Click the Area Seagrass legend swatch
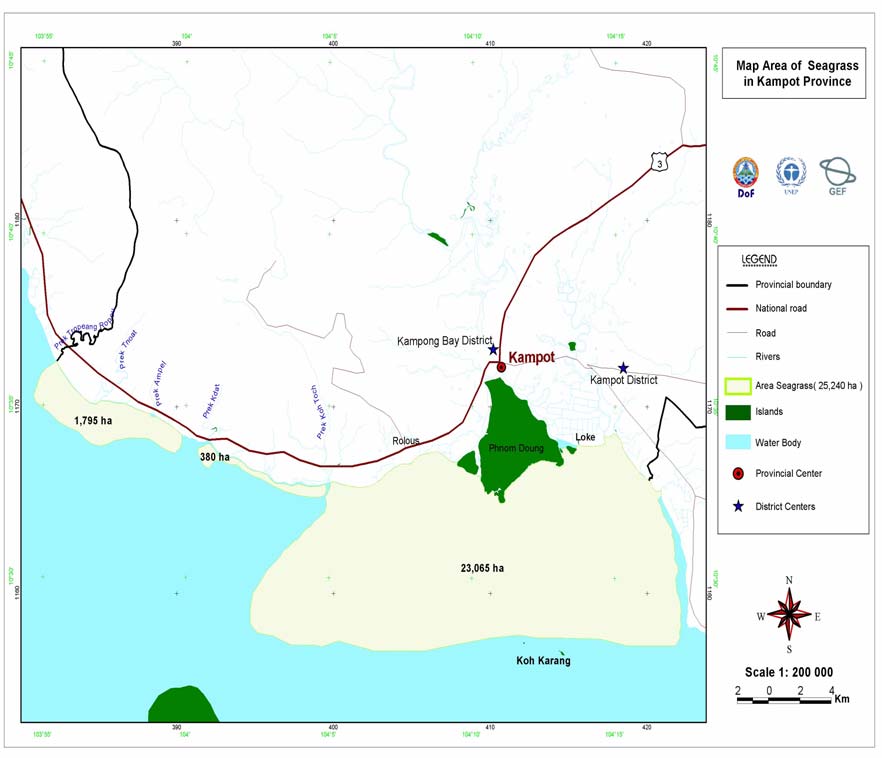Image resolution: width=882 pixels, height=758 pixels. pyautogui.click(x=738, y=386)
